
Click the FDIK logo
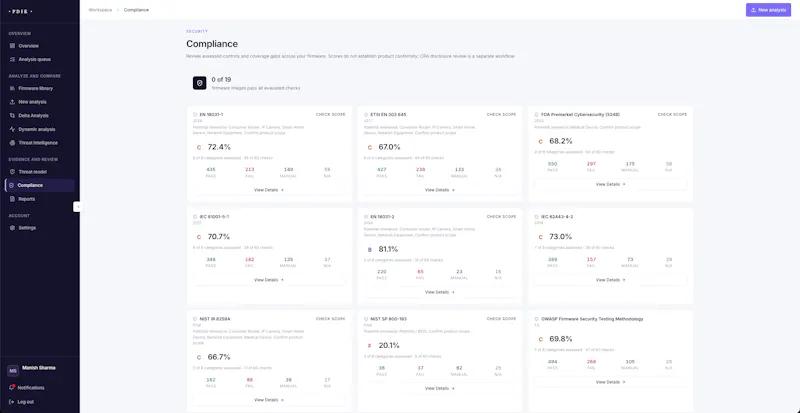pos(20,11)
